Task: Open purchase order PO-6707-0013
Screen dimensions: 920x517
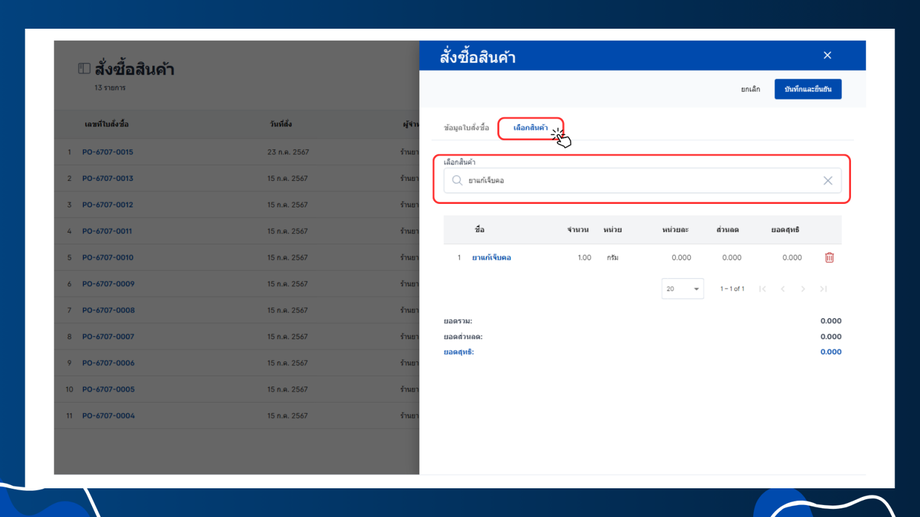Action: (x=107, y=178)
